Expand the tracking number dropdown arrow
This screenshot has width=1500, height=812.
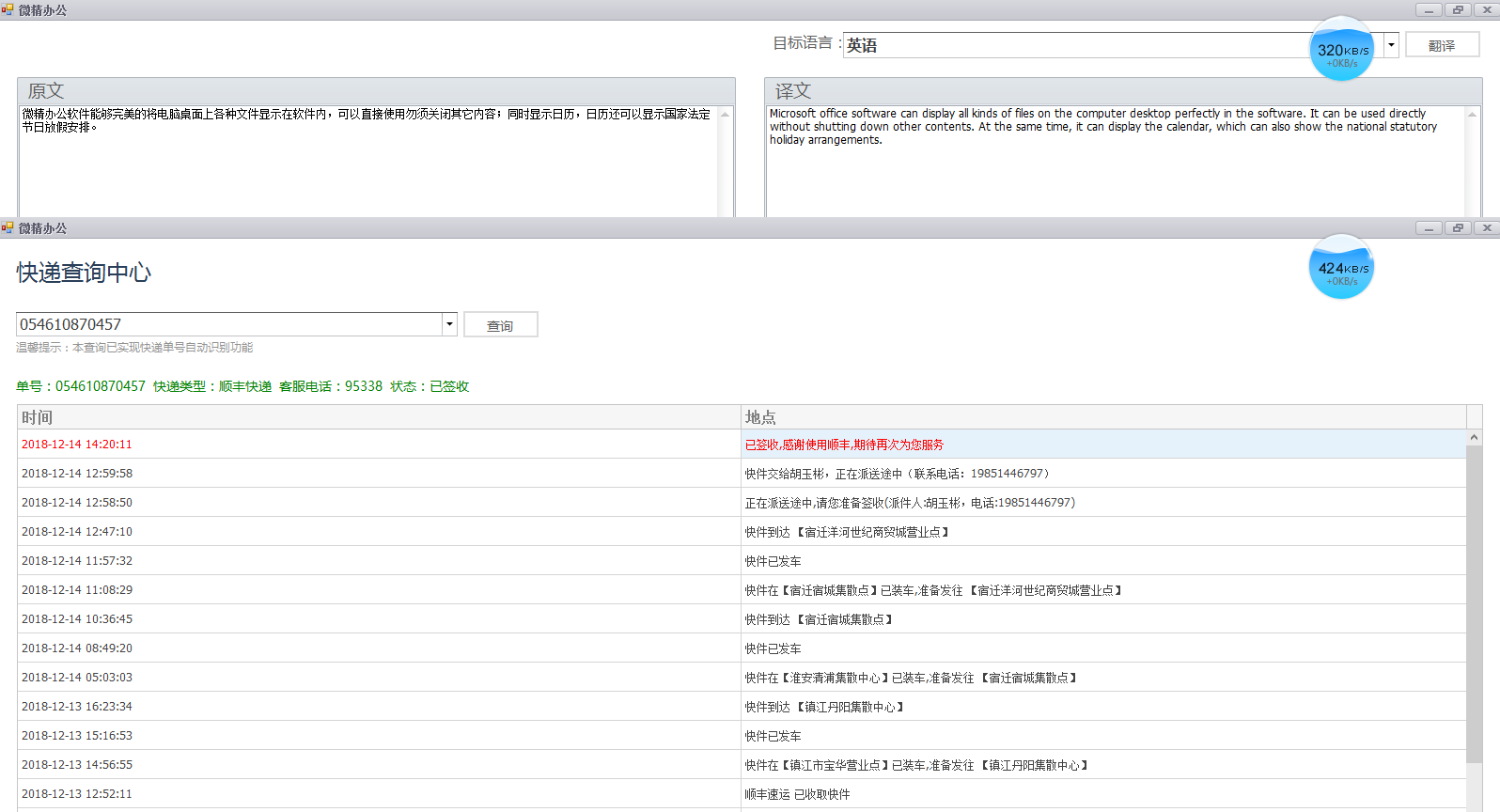449,324
